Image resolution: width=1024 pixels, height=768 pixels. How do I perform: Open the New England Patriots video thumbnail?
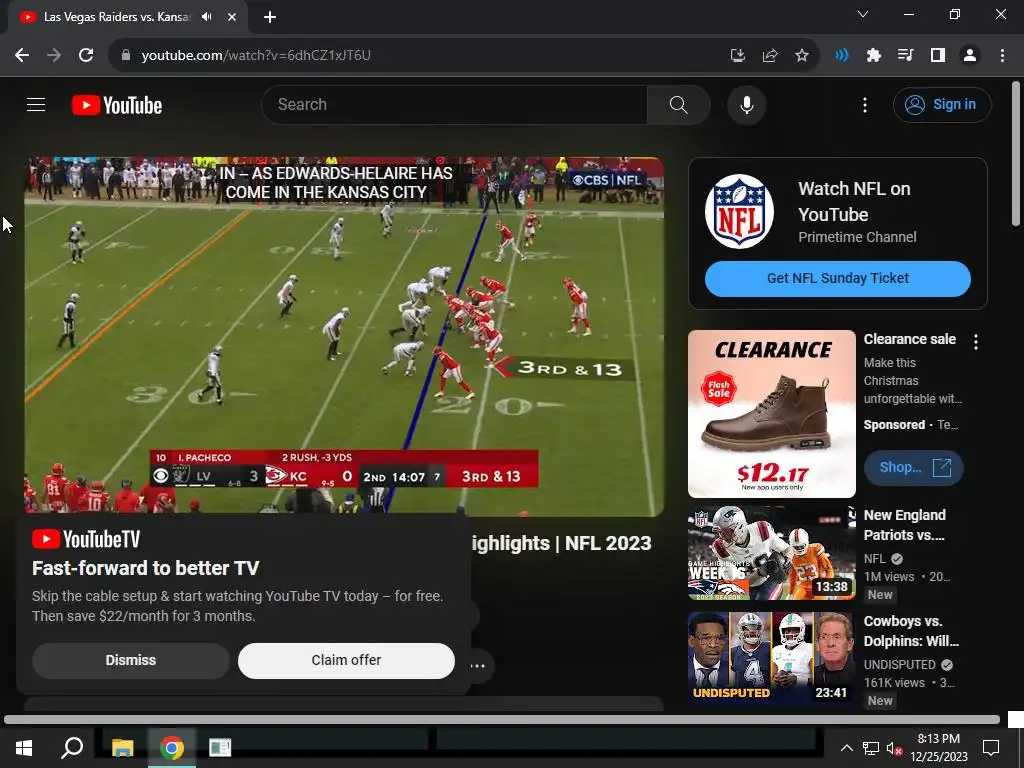coord(771,552)
